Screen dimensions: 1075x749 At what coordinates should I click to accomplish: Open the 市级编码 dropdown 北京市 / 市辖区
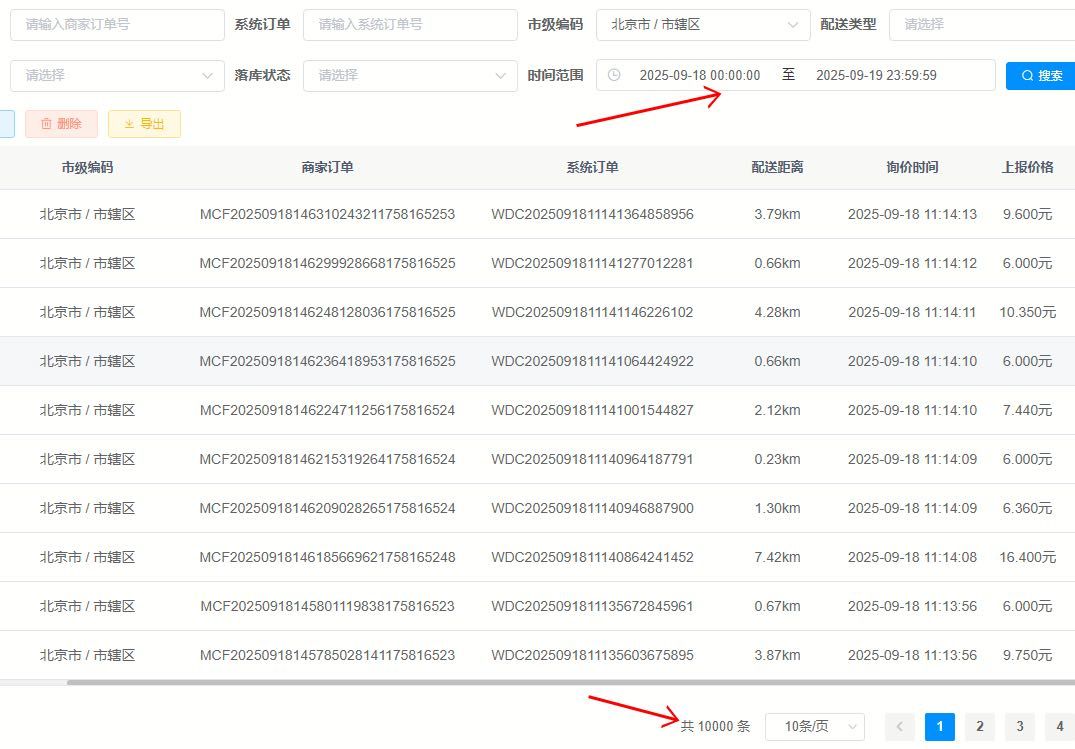[703, 25]
